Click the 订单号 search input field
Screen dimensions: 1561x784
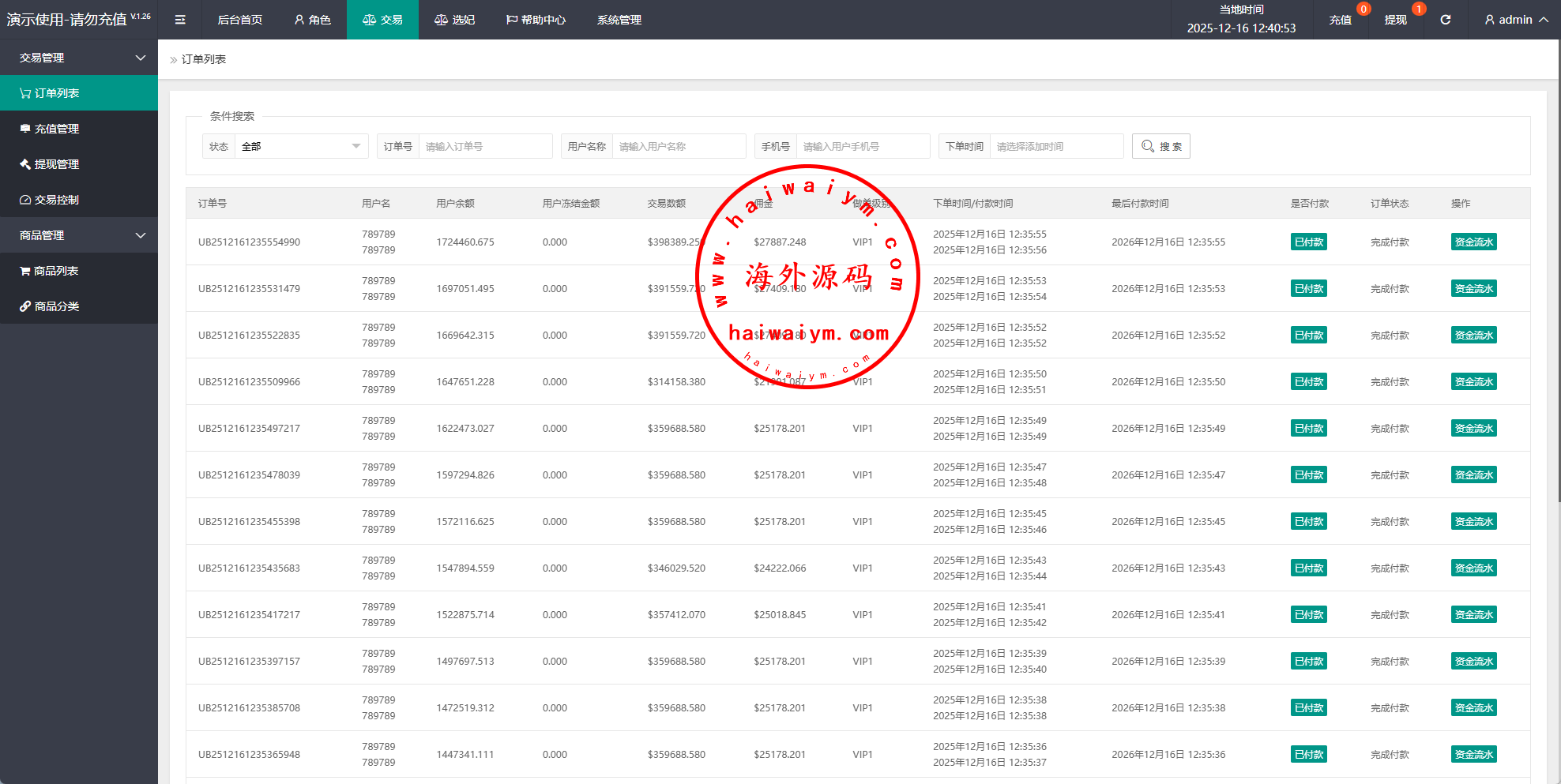(x=485, y=146)
